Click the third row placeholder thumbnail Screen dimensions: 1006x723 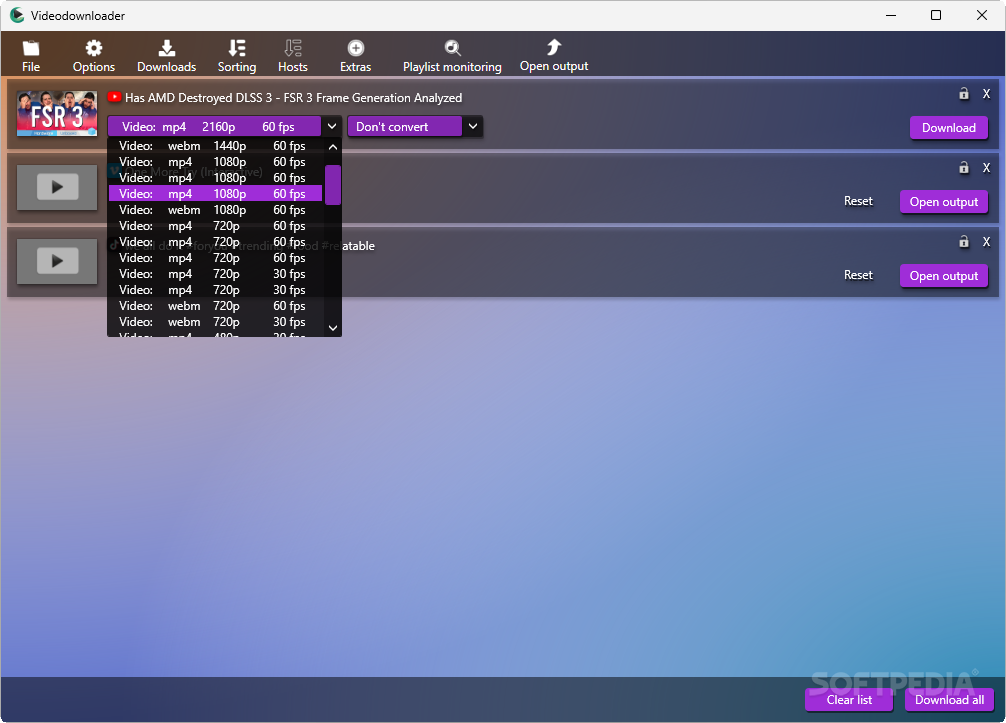(x=57, y=261)
